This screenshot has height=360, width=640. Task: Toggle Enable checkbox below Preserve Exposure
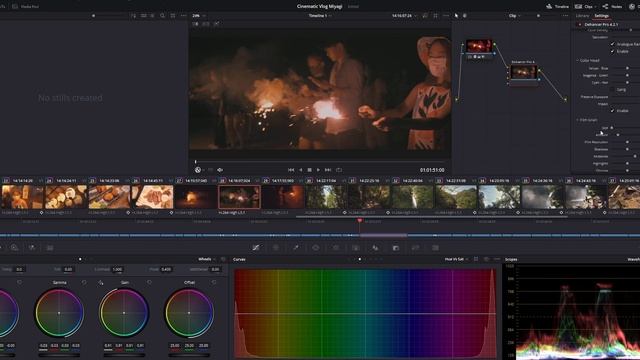click(612, 111)
